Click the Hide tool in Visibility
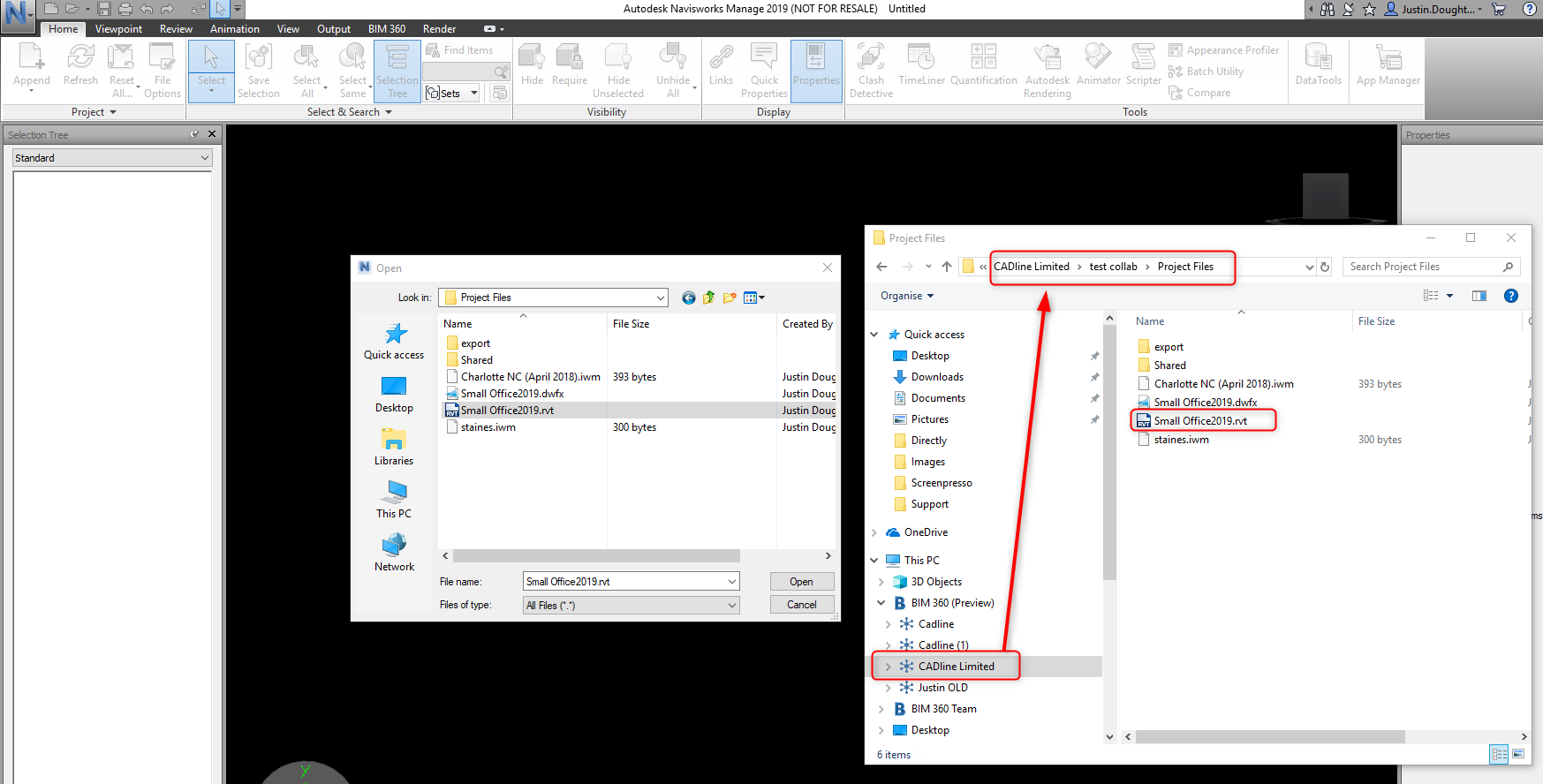 (x=533, y=64)
